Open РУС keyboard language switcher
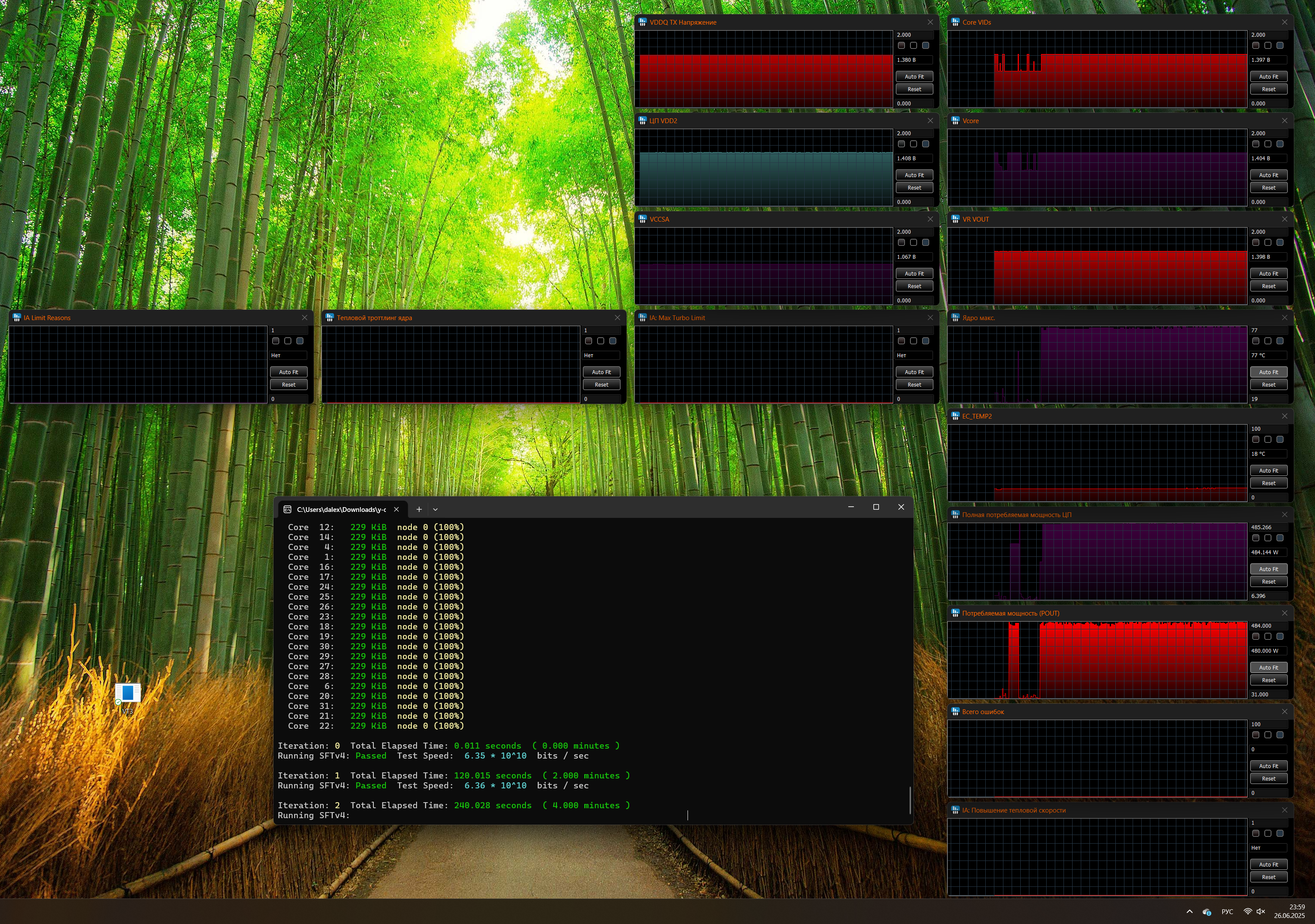Image resolution: width=1315 pixels, height=924 pixels. pos(1227,912)
